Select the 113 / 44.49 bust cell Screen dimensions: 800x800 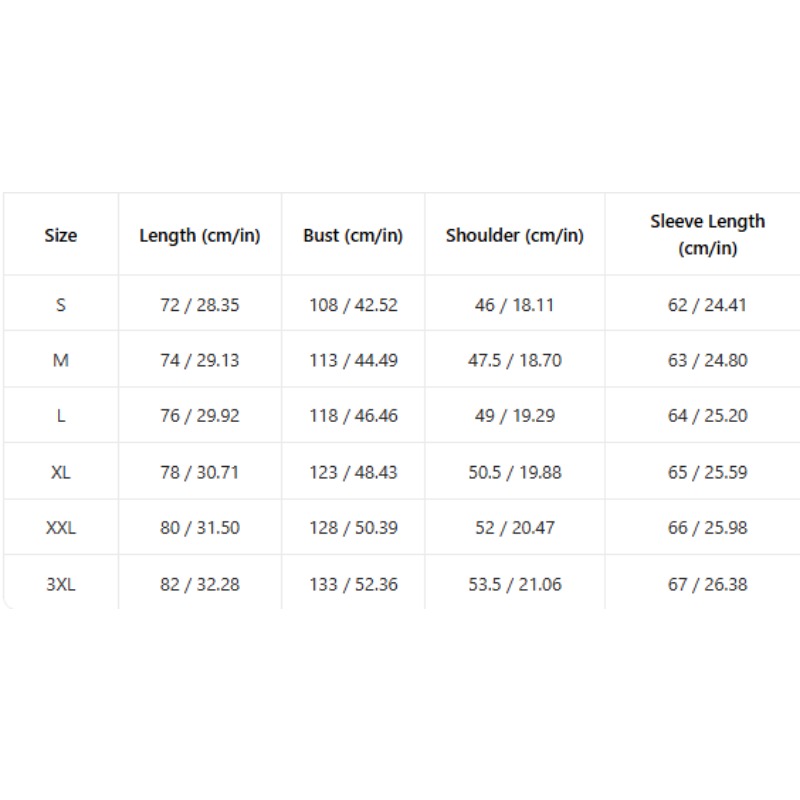[x=353, y=360]
